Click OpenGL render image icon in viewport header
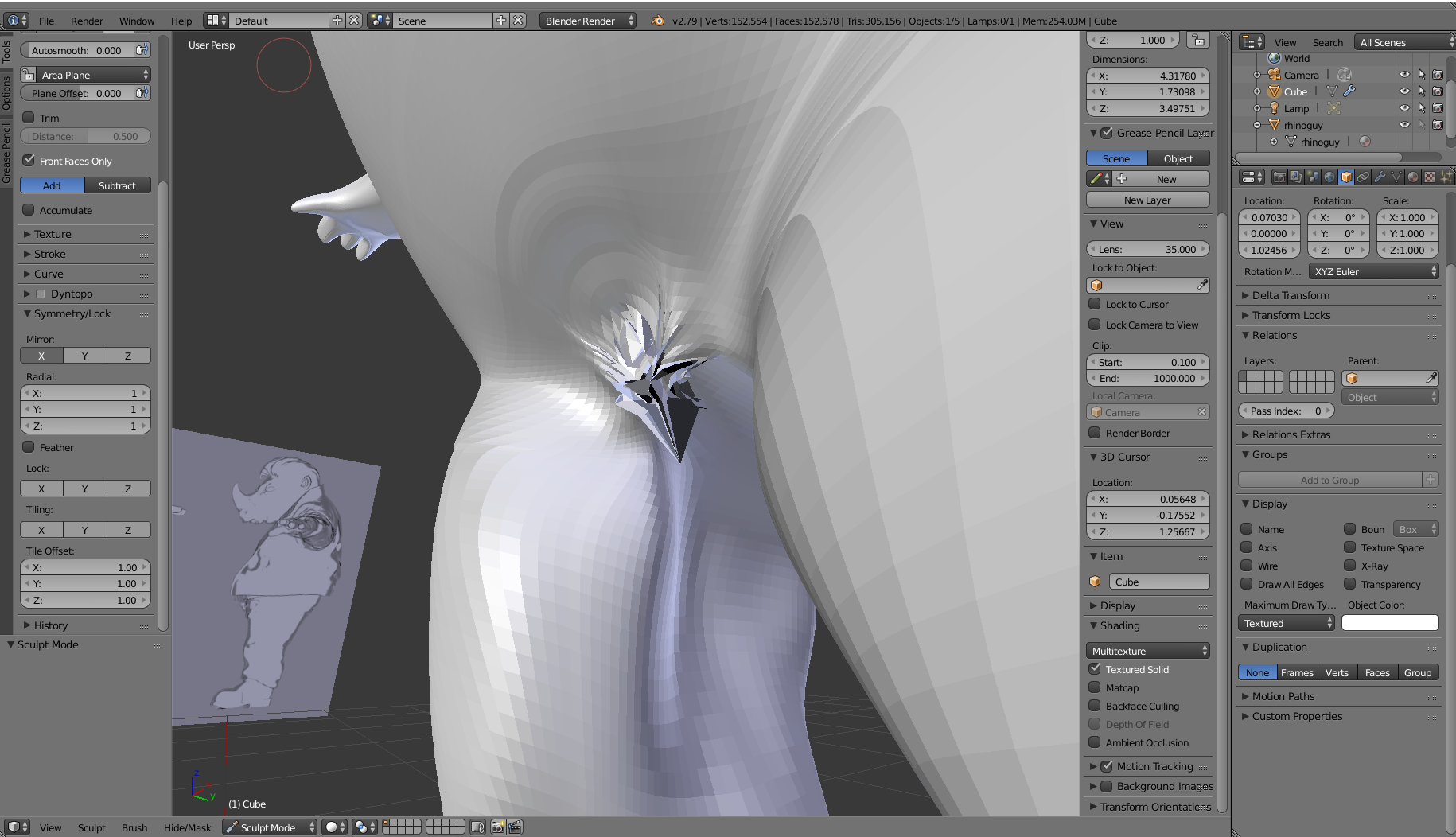Screen dimensions: 1456x837 [498, 827]
